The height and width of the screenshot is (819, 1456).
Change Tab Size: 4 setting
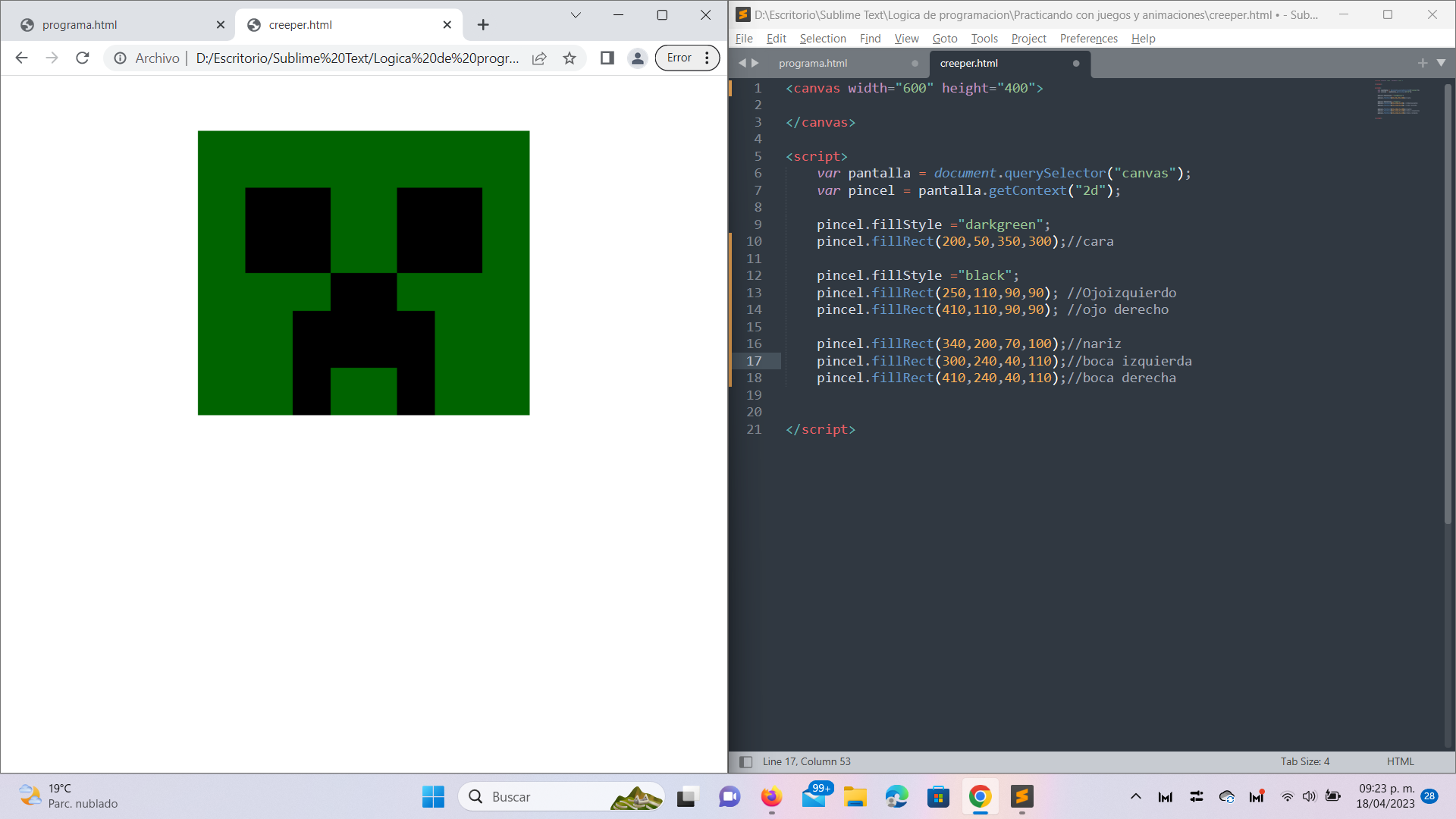point(1304,761)
